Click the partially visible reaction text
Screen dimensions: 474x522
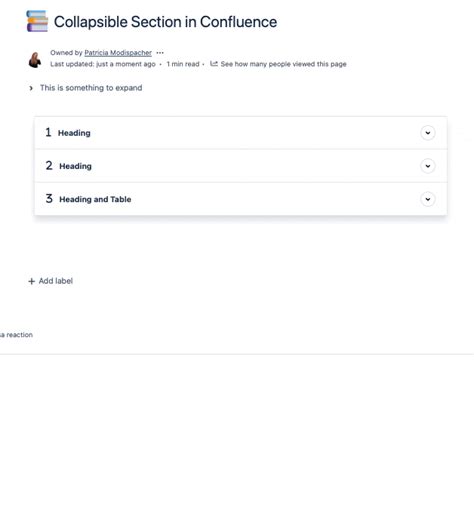[16, 335]
